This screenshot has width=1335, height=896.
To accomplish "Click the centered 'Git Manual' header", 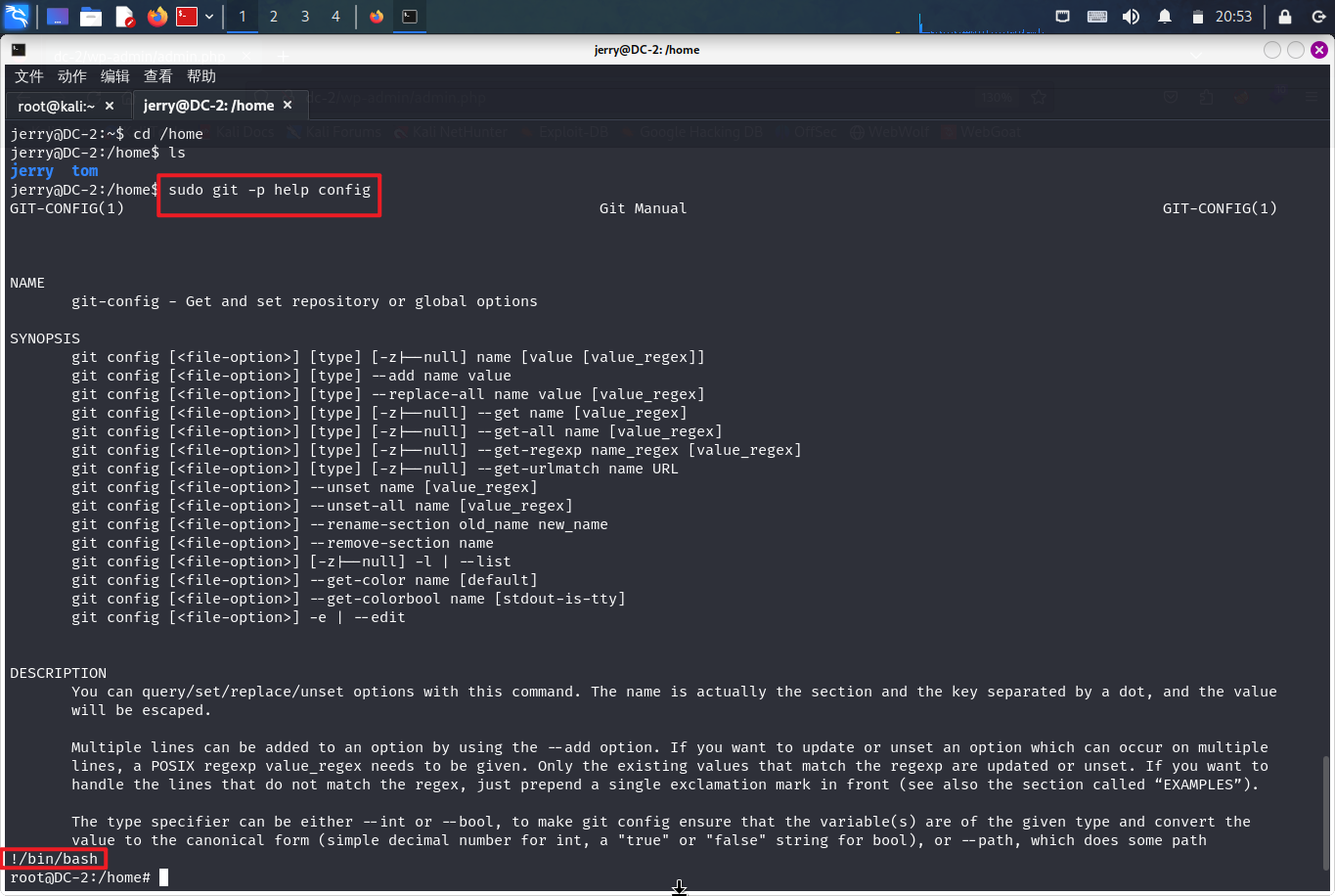I will pyautogui.click(x=643, y=208).
